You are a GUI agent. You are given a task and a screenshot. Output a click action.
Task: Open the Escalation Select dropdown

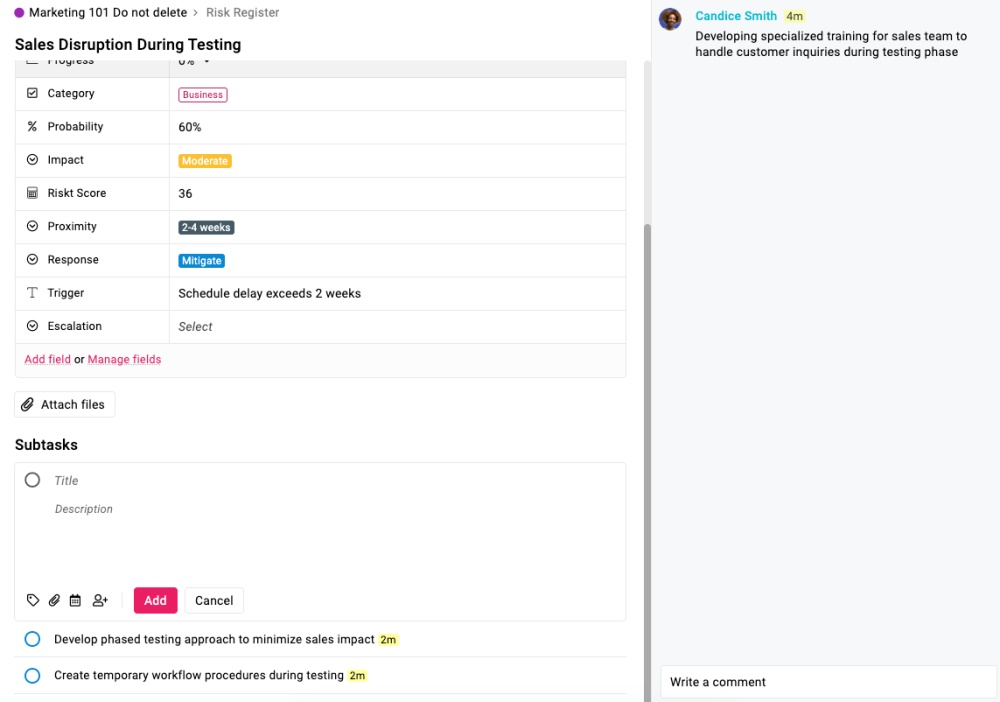pos(196,327)
